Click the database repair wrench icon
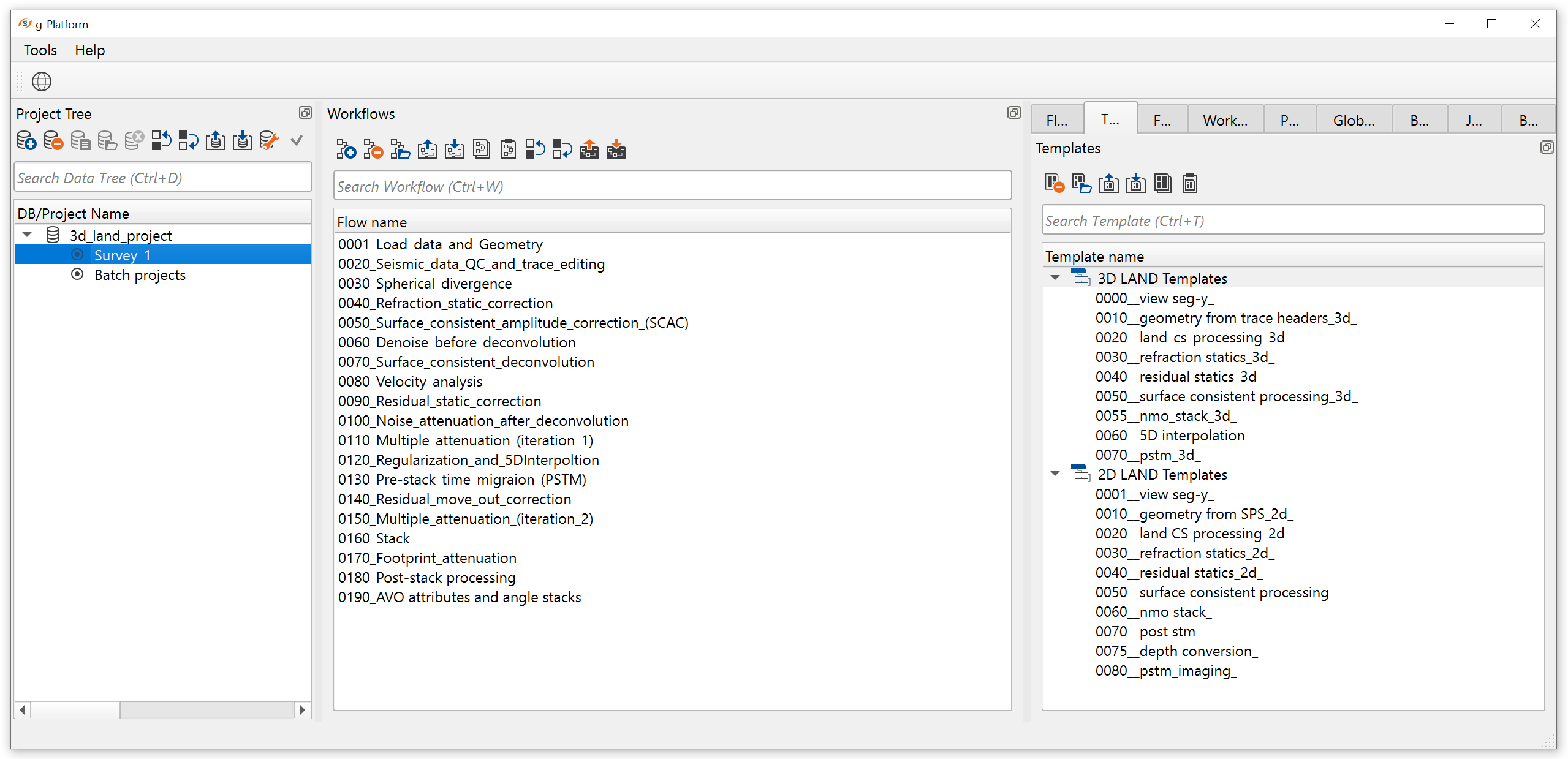The image size is (1568, 759). 269,141
